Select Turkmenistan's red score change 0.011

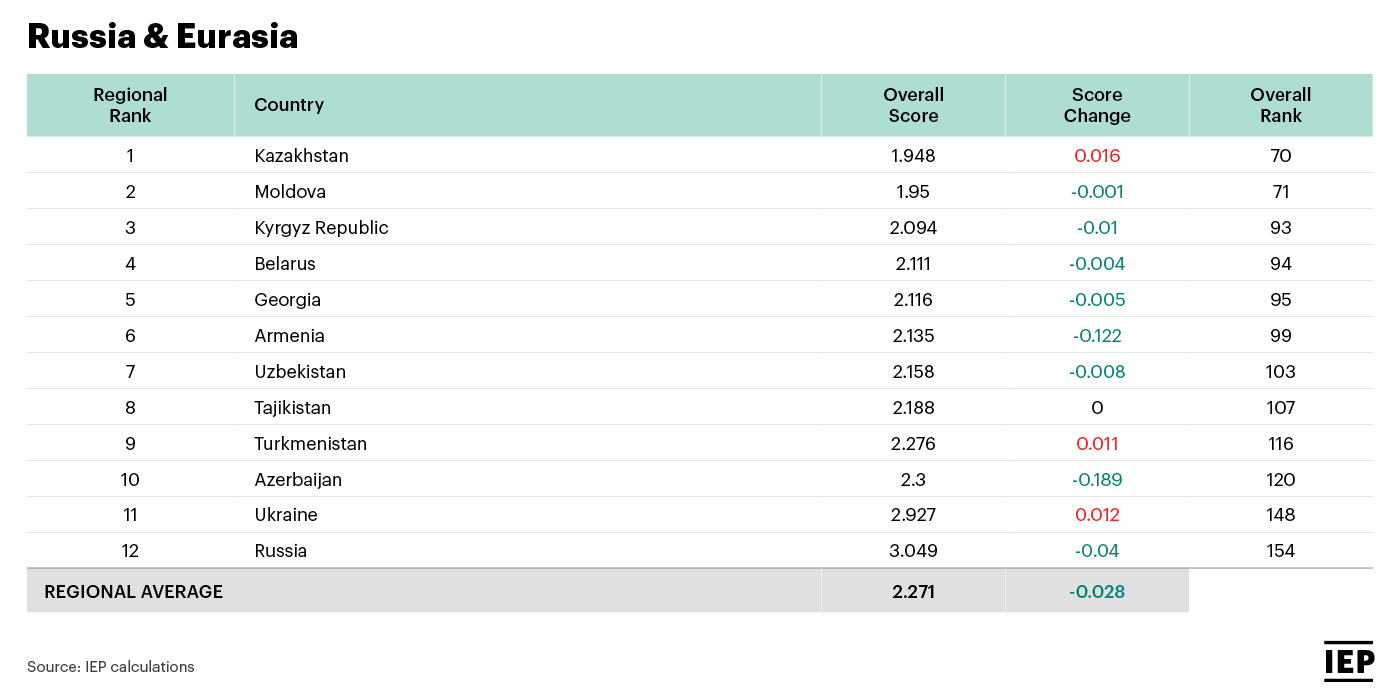[1097, 444]
